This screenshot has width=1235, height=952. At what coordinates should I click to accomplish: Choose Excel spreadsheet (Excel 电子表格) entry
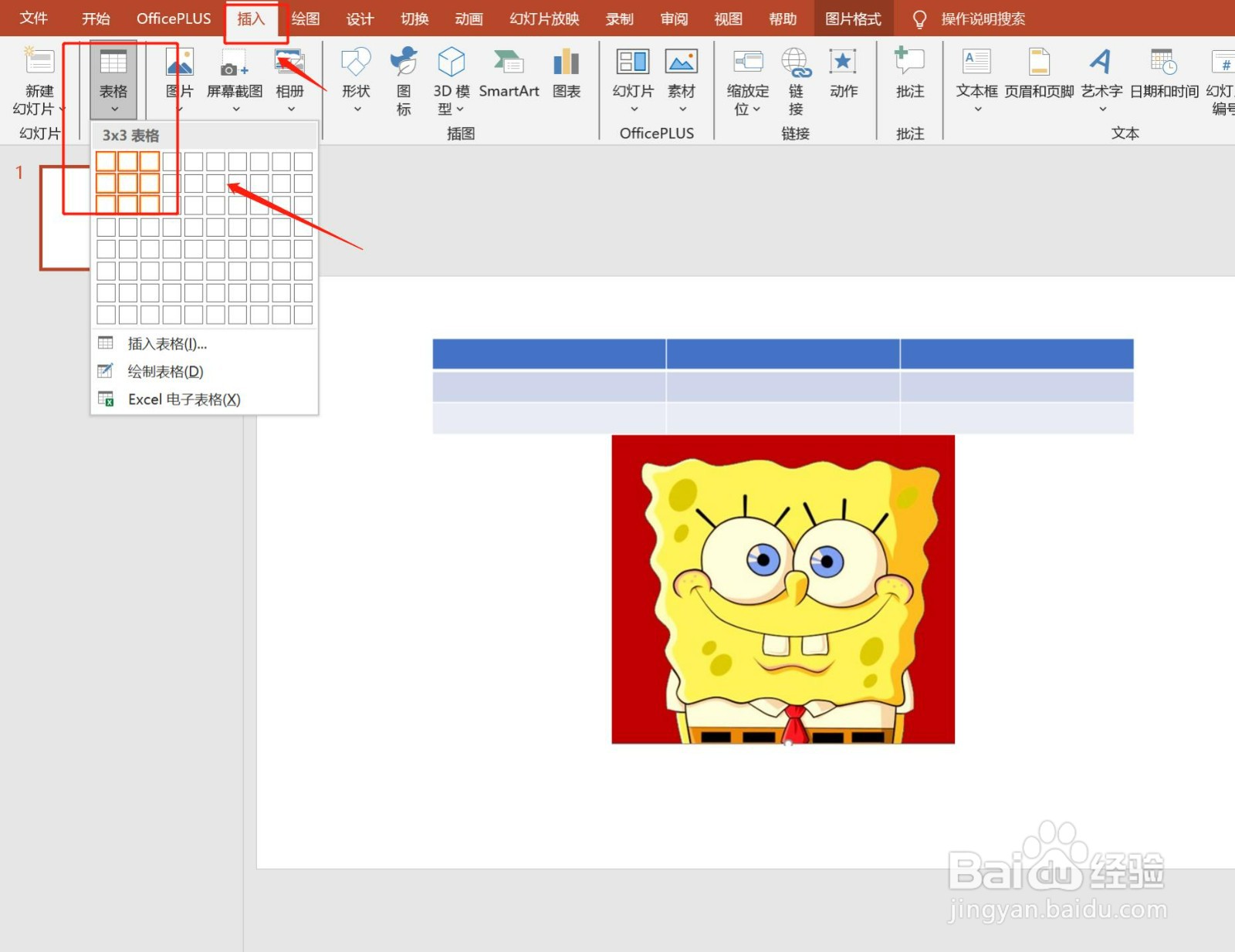pyautogui.click(x=205, y=400)
